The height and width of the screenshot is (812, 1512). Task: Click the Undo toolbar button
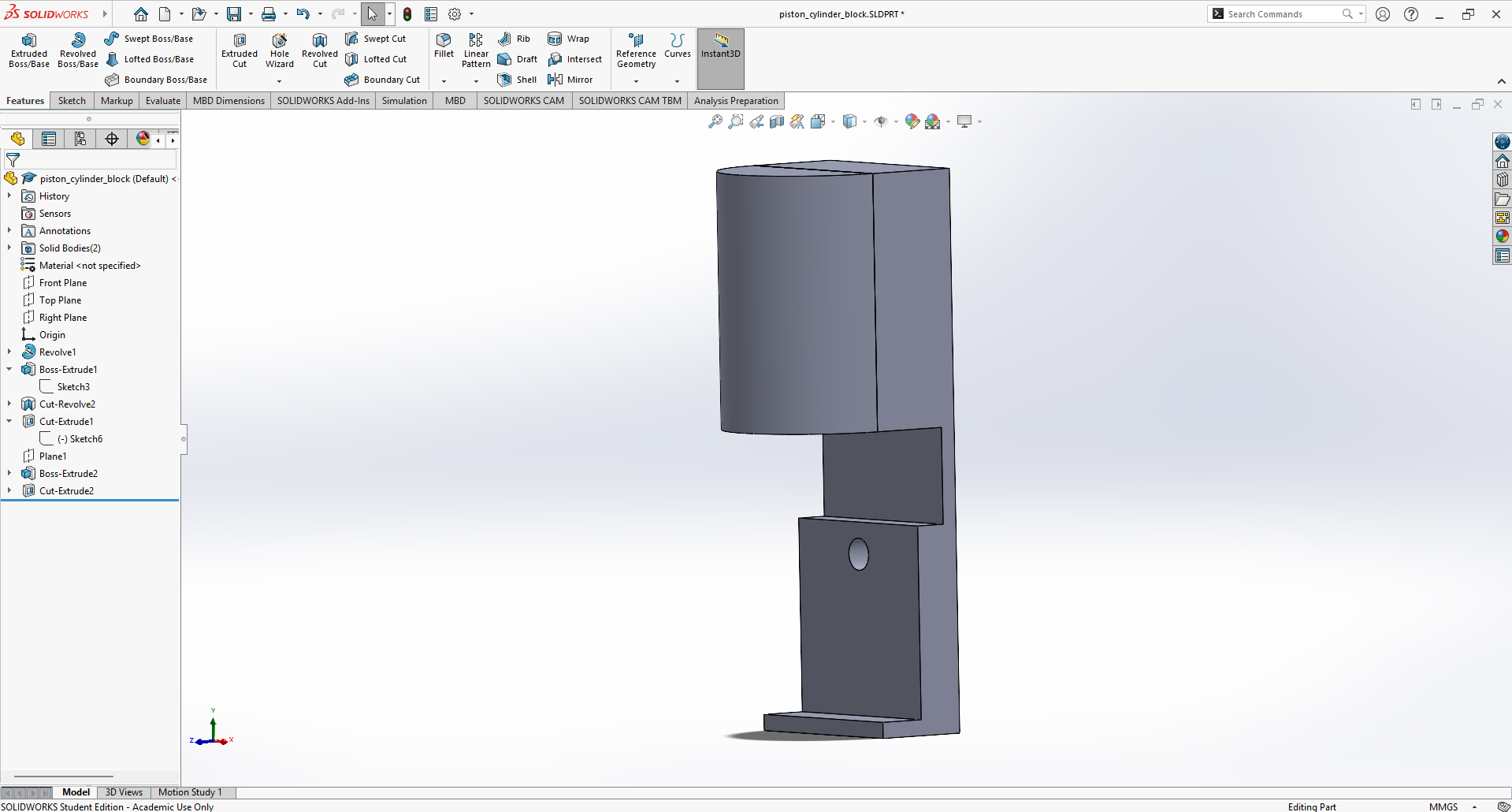pyautogui.click(x=303, y=14)
